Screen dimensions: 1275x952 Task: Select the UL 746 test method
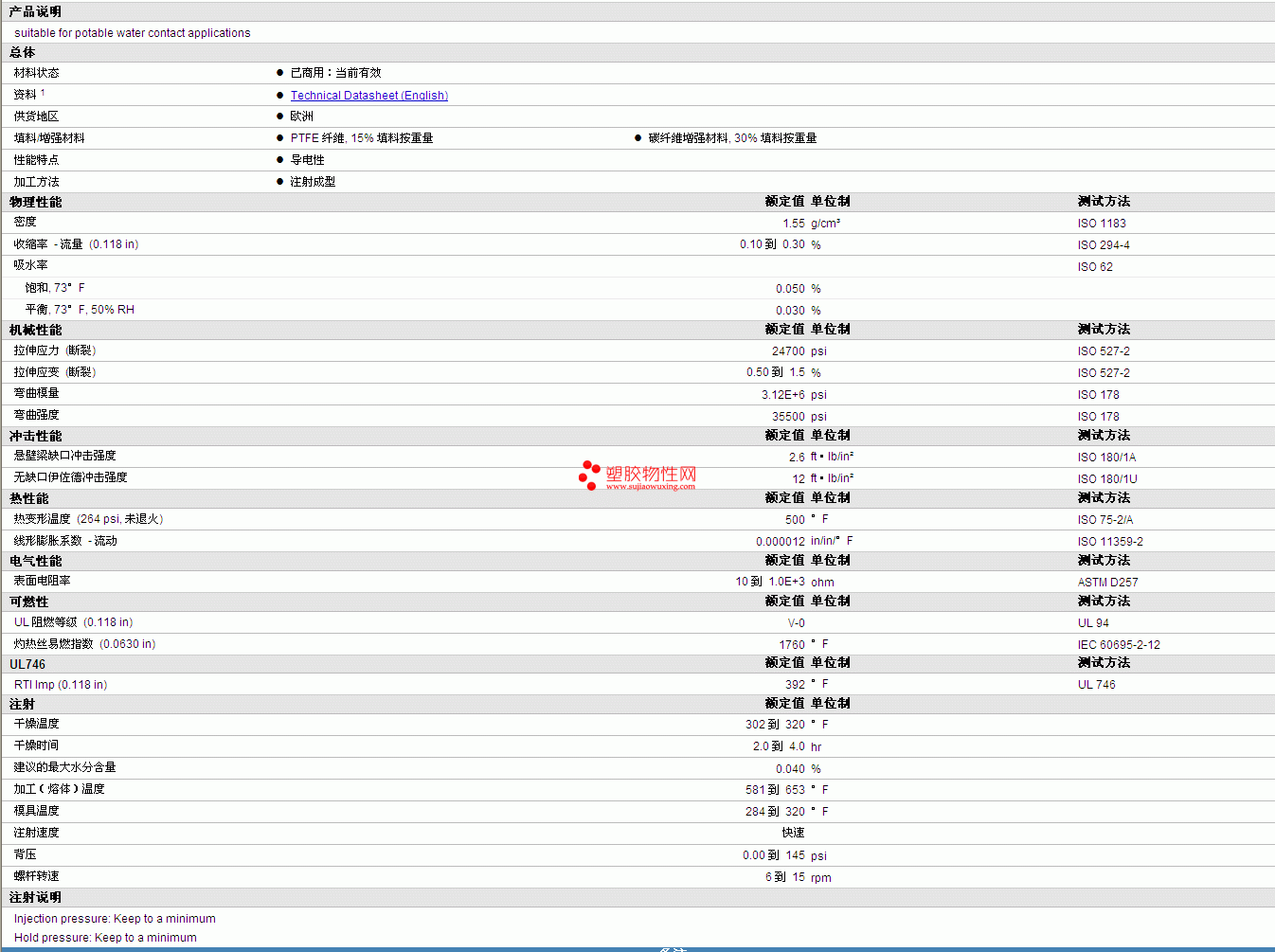(x=1097, y=685)
